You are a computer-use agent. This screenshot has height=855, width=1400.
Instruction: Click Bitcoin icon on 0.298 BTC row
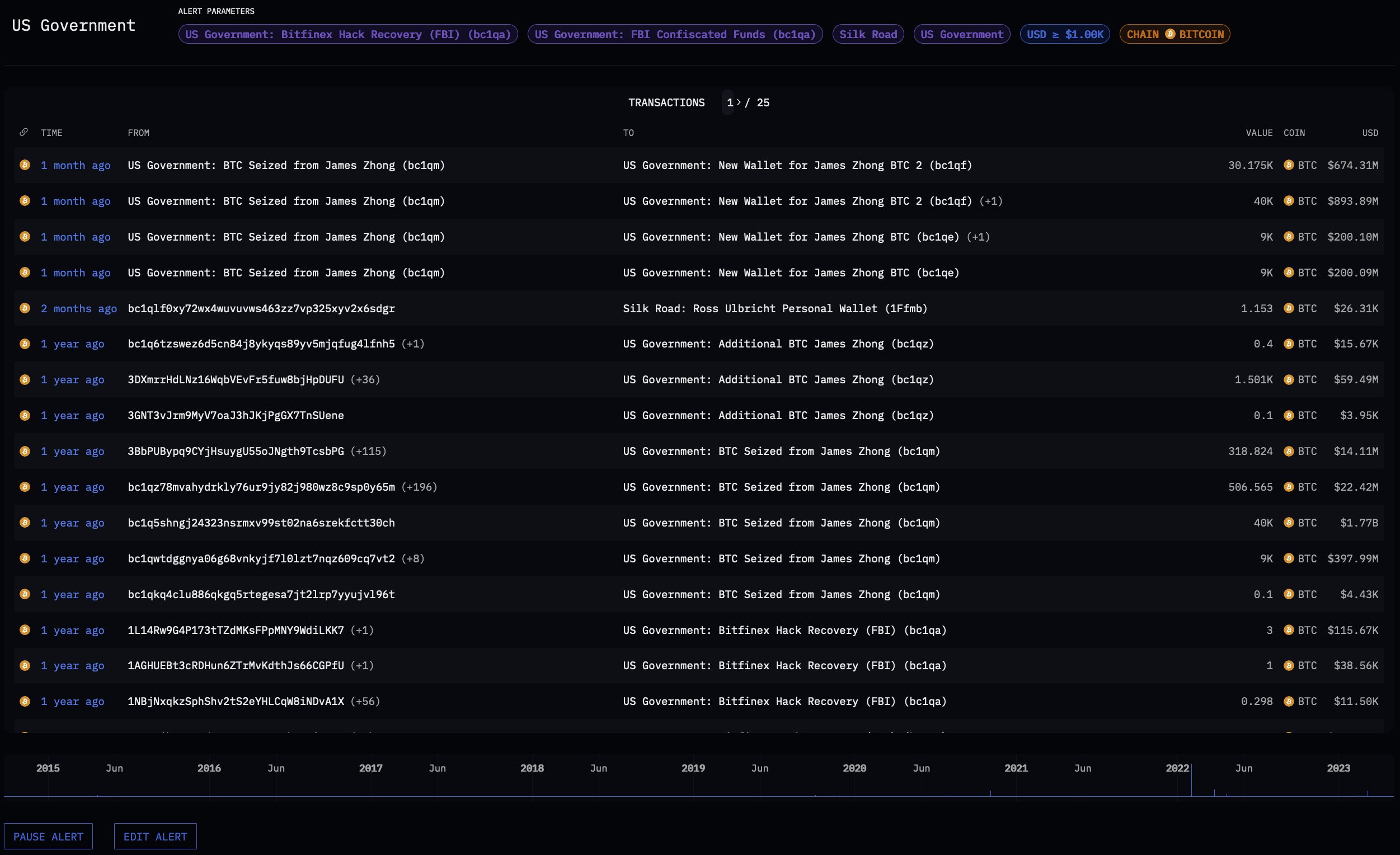tap(25, 701)
